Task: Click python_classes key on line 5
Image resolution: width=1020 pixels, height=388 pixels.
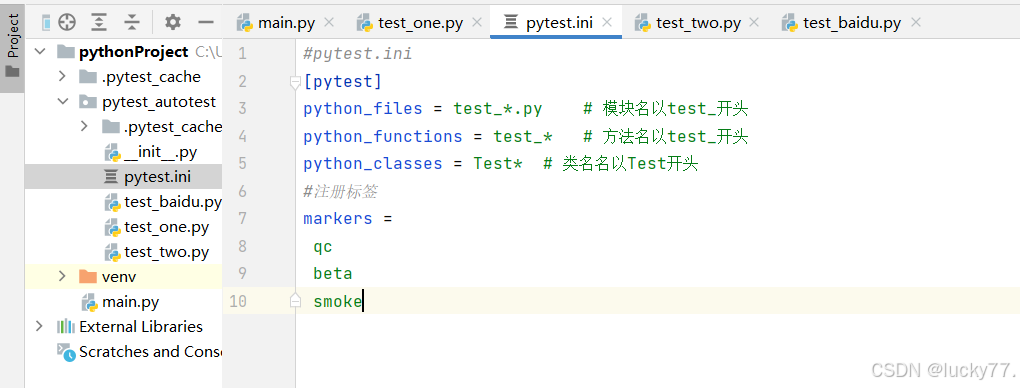Action: tap(373, 163)
